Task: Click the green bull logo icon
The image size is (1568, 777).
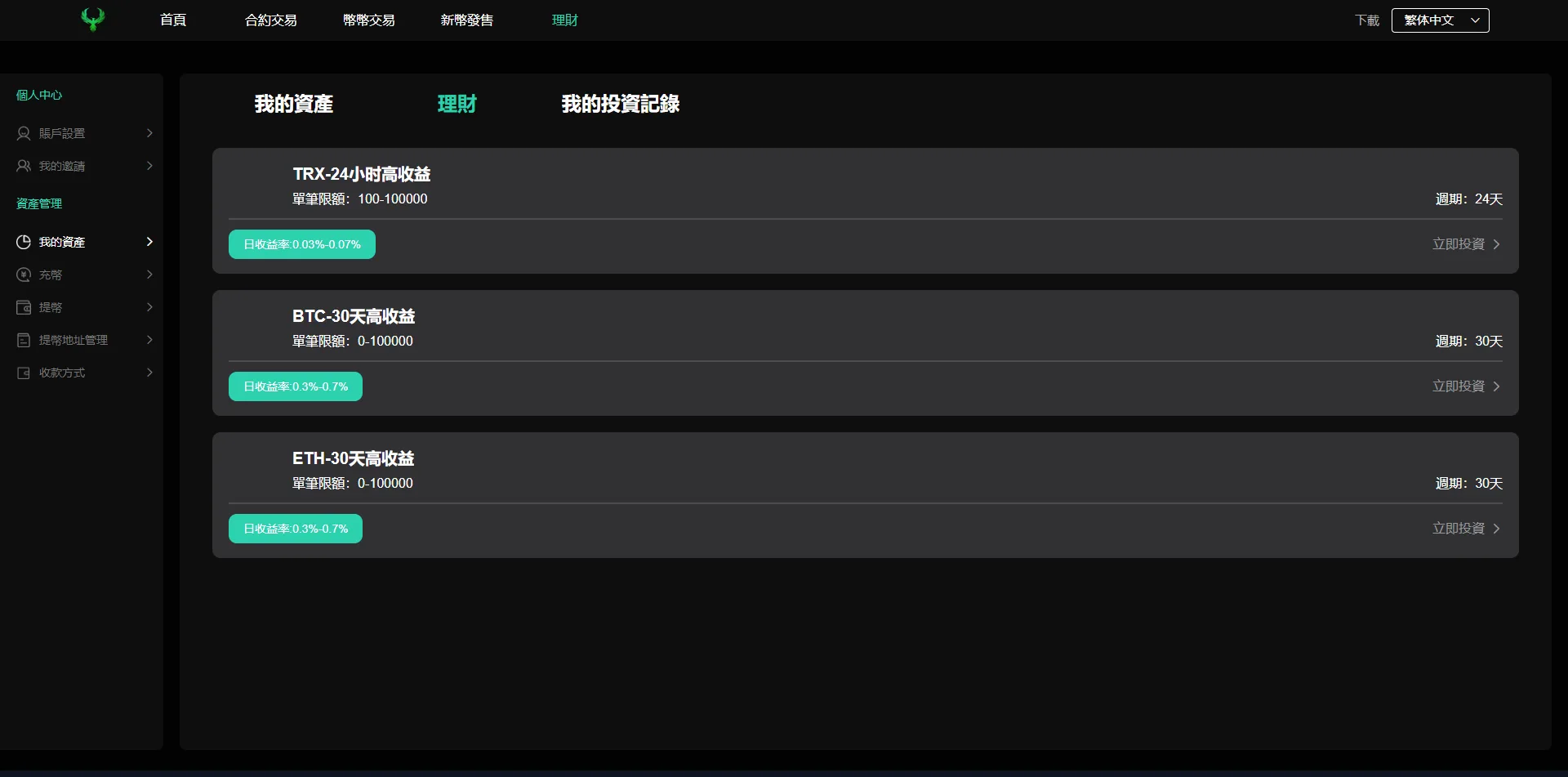Action: pos(93,20)
